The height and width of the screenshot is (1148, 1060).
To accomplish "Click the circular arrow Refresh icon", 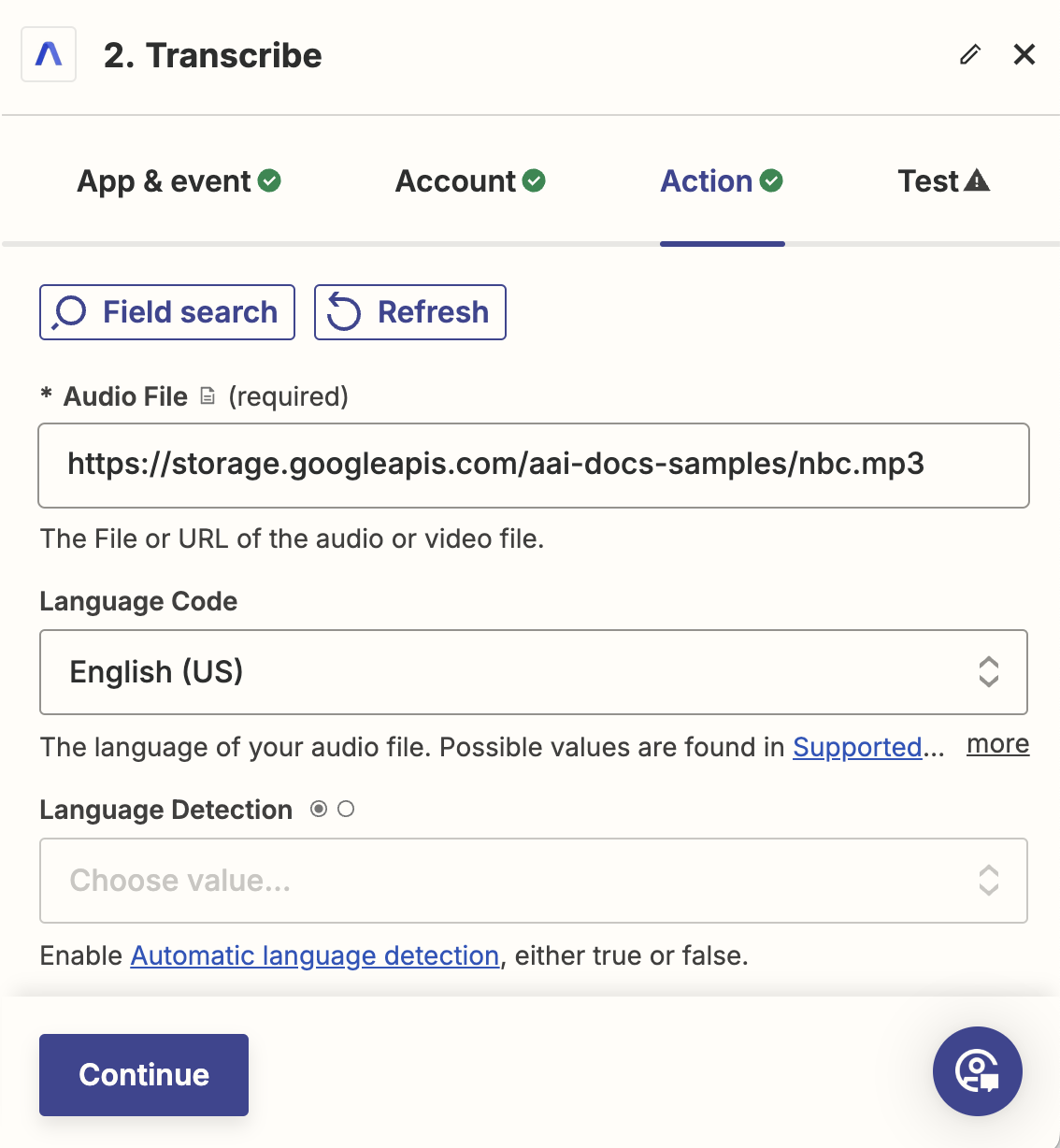I will tap(344, 311).
